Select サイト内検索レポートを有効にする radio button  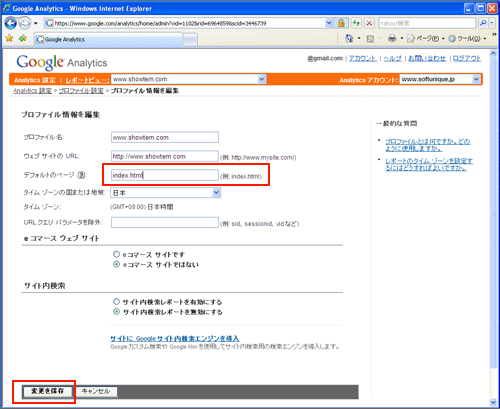pyautogui.click(x=116, y=302)
